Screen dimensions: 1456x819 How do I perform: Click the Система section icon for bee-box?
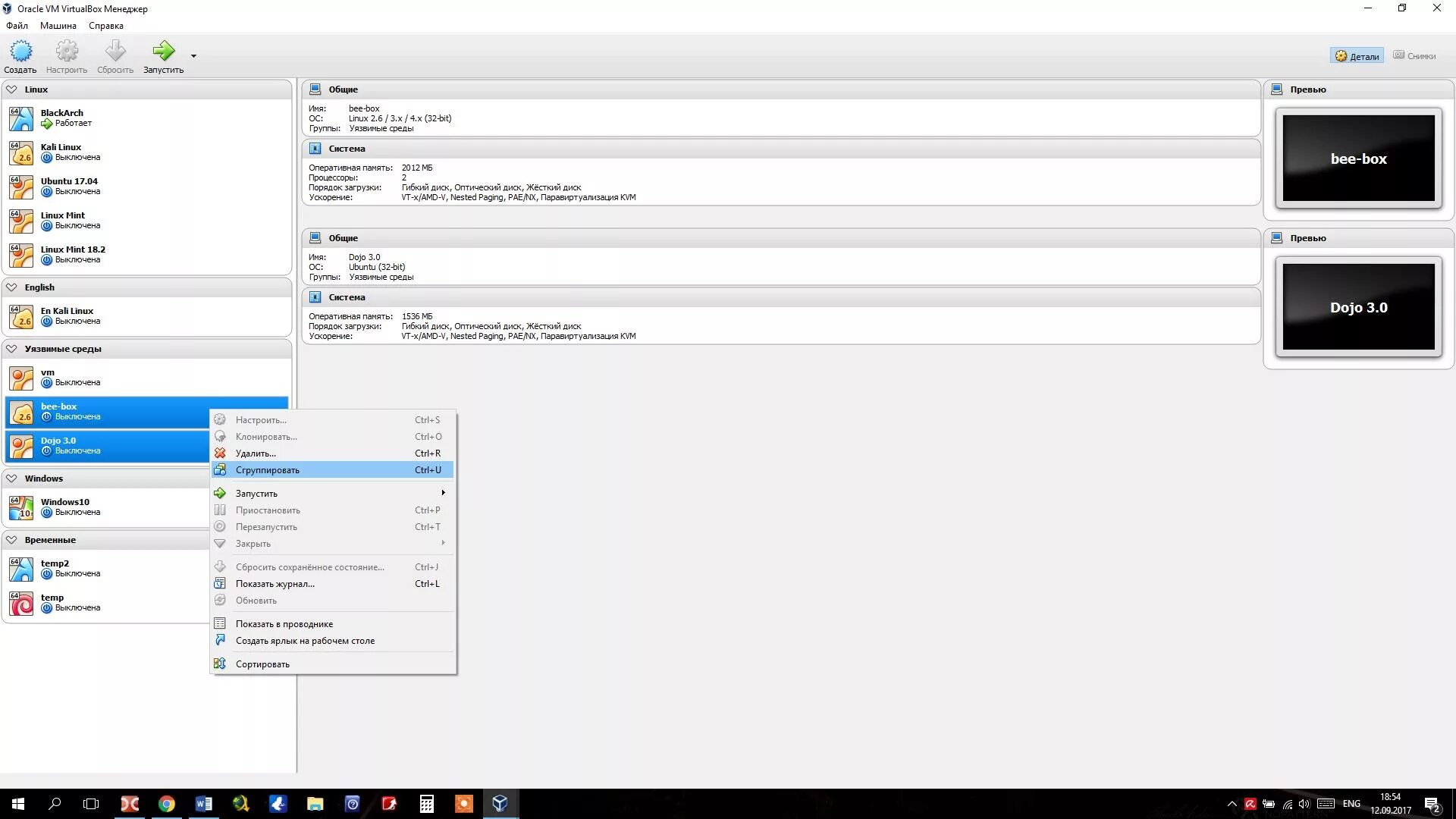(315, 149)
